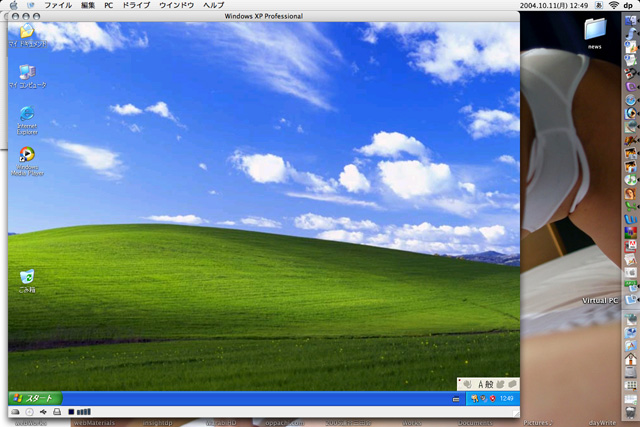Click the news folder on Mac desktop
This screenshot has width=640, height=427.
pos(595,32)
